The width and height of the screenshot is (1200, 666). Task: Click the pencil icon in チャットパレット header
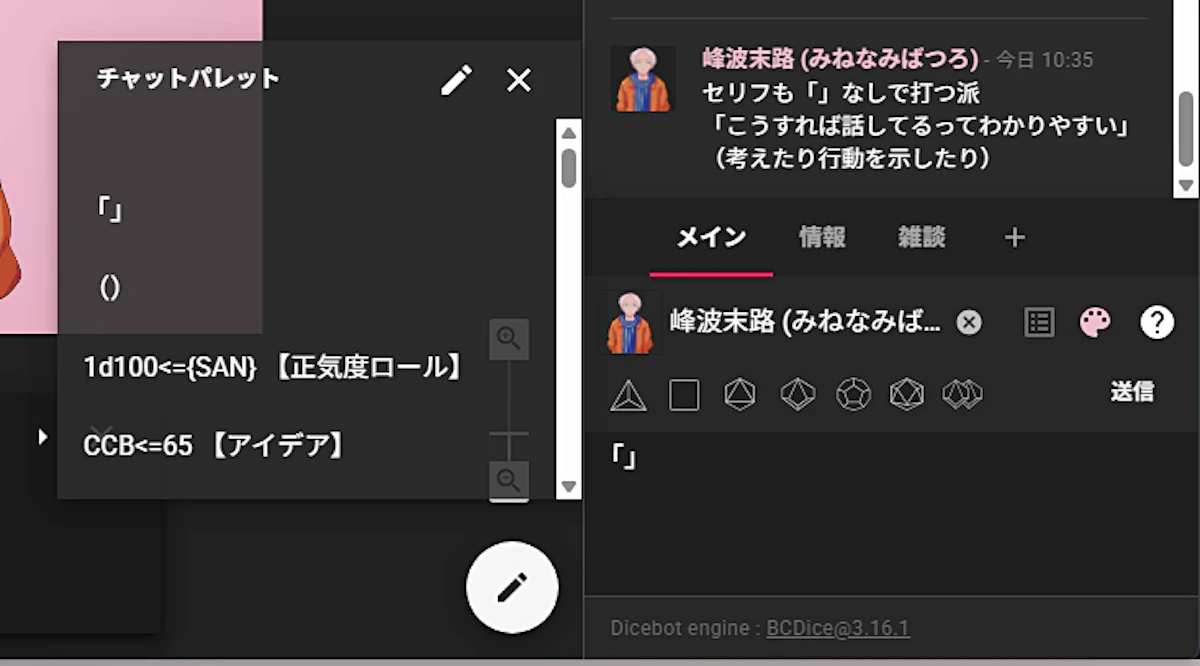pyautogui.click(x=456, y=80)
